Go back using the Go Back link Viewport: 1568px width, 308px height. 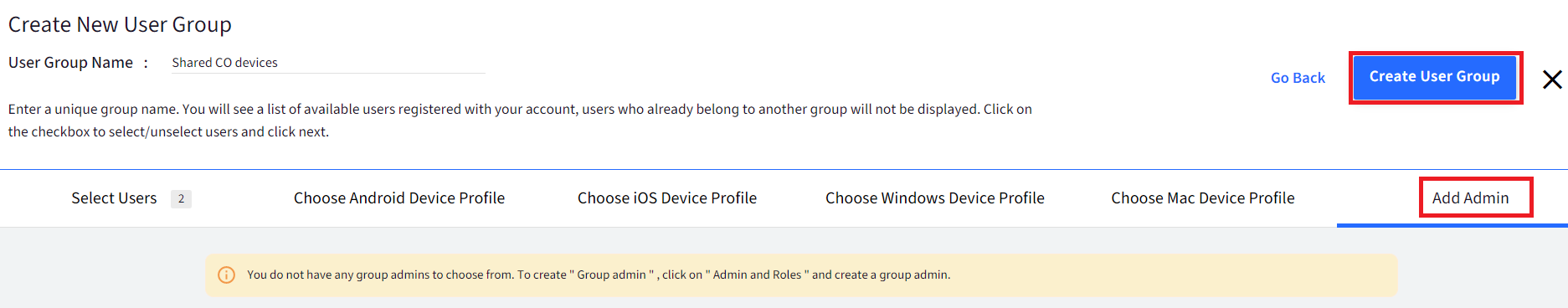coord(1298,78)
